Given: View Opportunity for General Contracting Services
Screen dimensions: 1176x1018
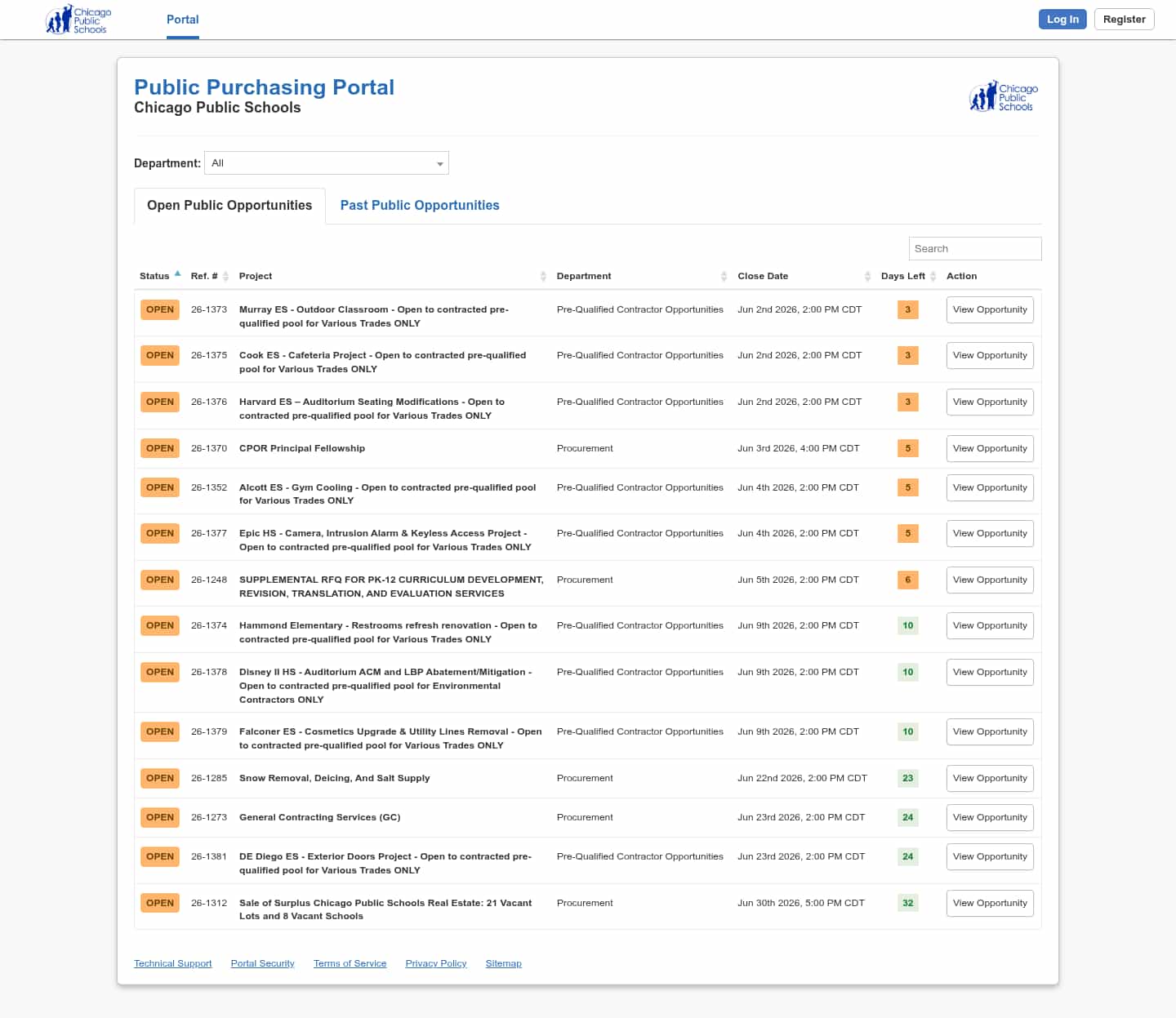Looking at the screenshot, I should point(990,818).
